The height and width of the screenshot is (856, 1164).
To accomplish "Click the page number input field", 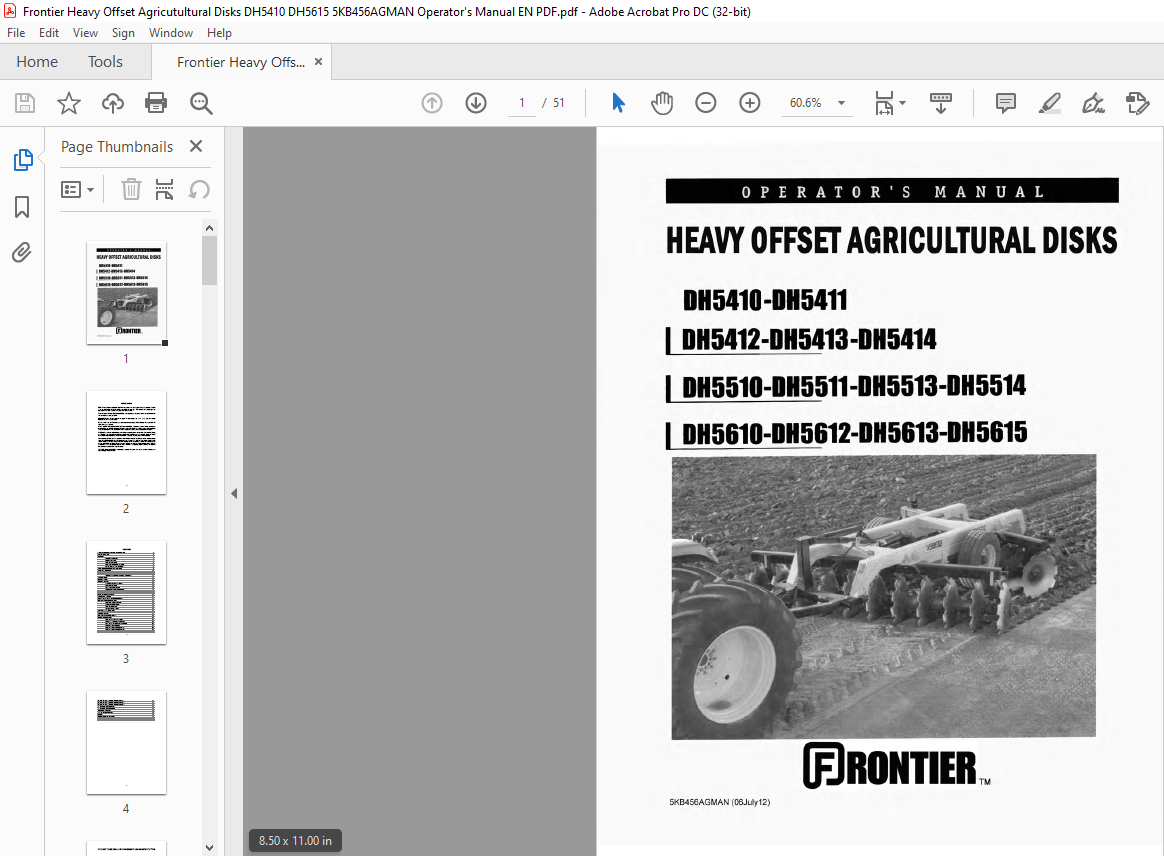I will coord(522,103).
